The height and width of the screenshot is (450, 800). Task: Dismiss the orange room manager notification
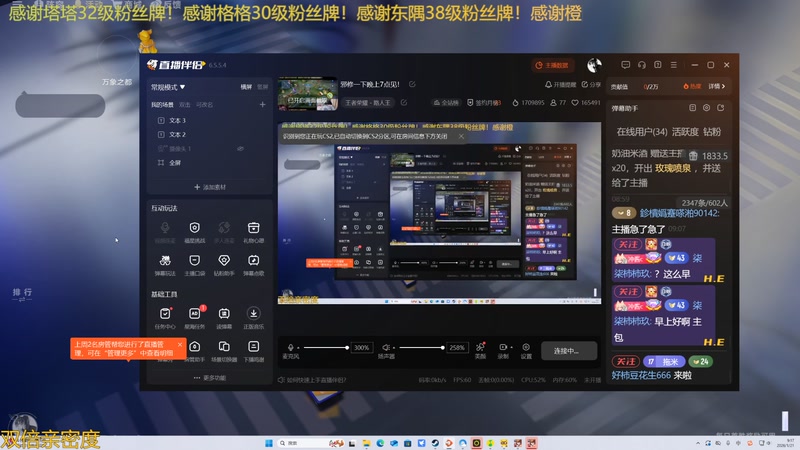click(180, 344)
